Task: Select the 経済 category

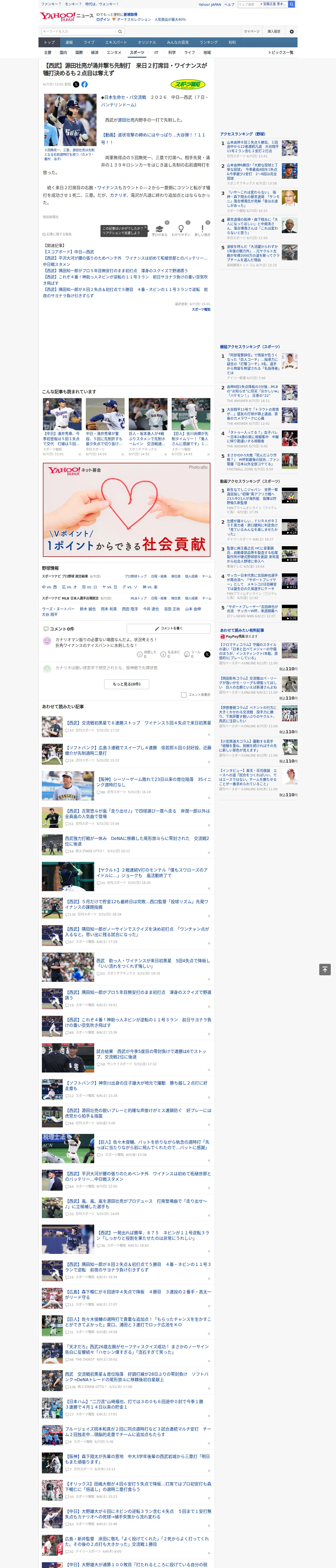Action: click(94, 52)
